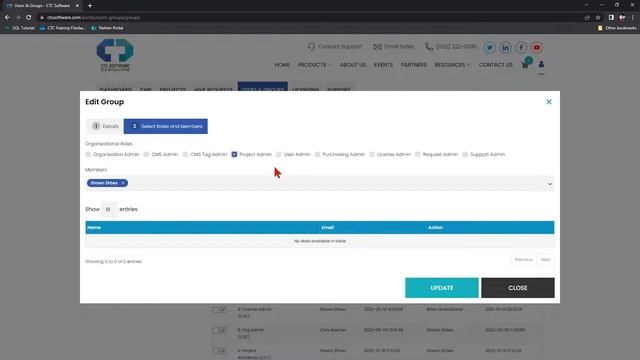This screenshot has height=360, width=640.
Task: Click the Email Sales link
Action: pos(398,47)
